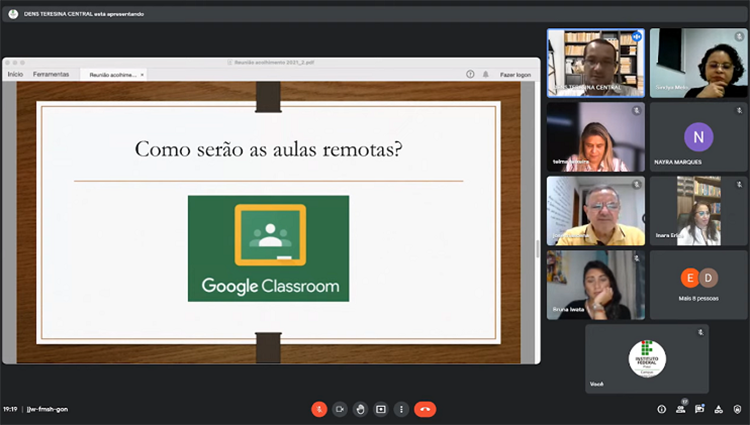
Task: Click the help icon in PDF viewer
Action: (x=470, y=74)
